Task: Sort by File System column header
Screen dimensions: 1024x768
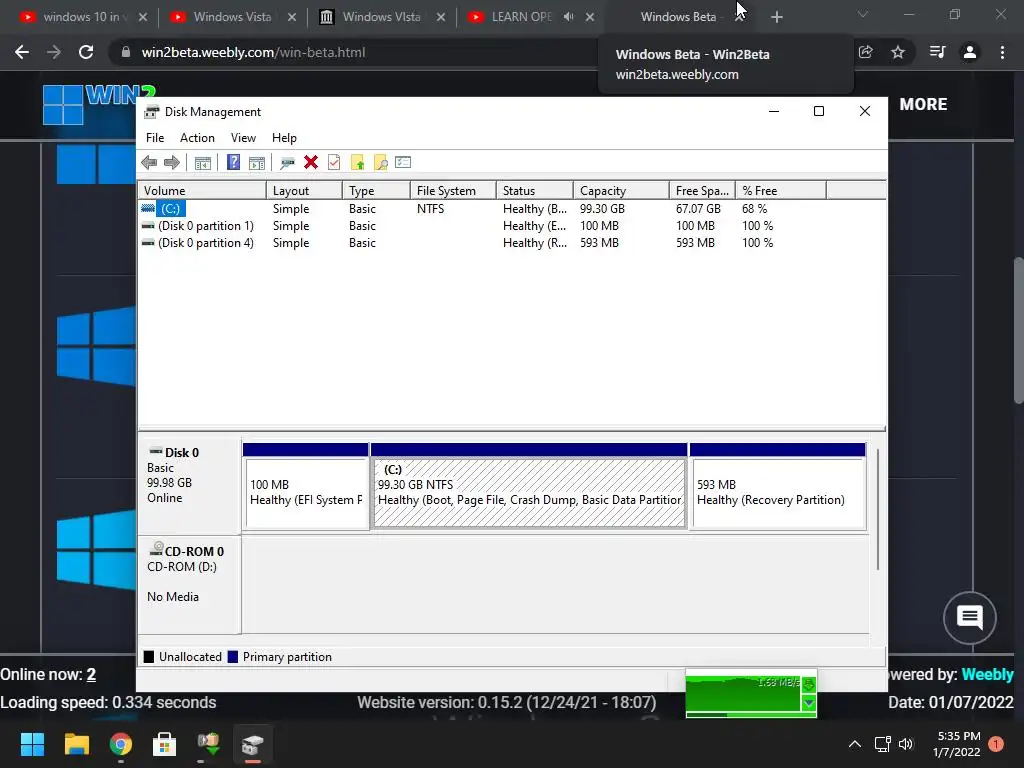Action: click(453, 191)
